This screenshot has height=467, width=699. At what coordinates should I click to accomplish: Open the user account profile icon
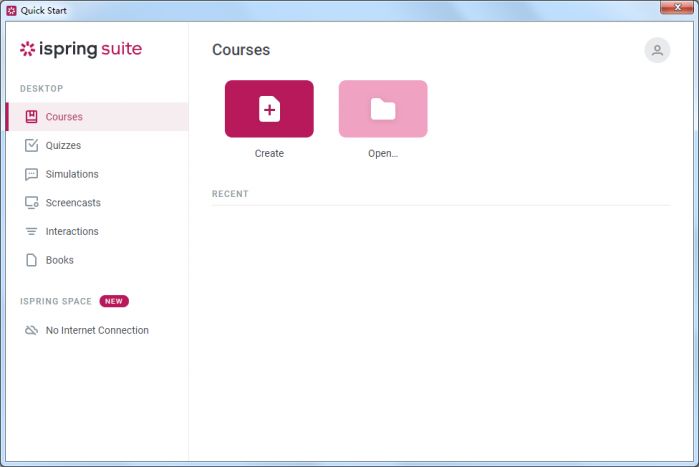657,50
